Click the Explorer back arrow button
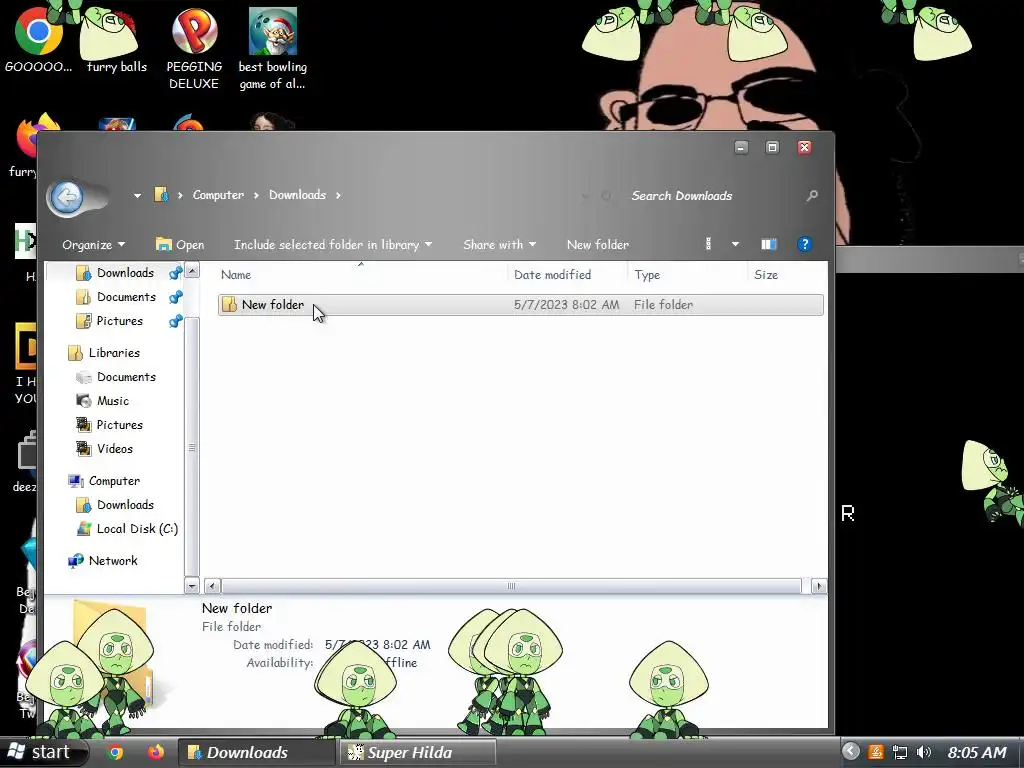Viewport: 1024px width, 768px height. (x=67, y=196)
